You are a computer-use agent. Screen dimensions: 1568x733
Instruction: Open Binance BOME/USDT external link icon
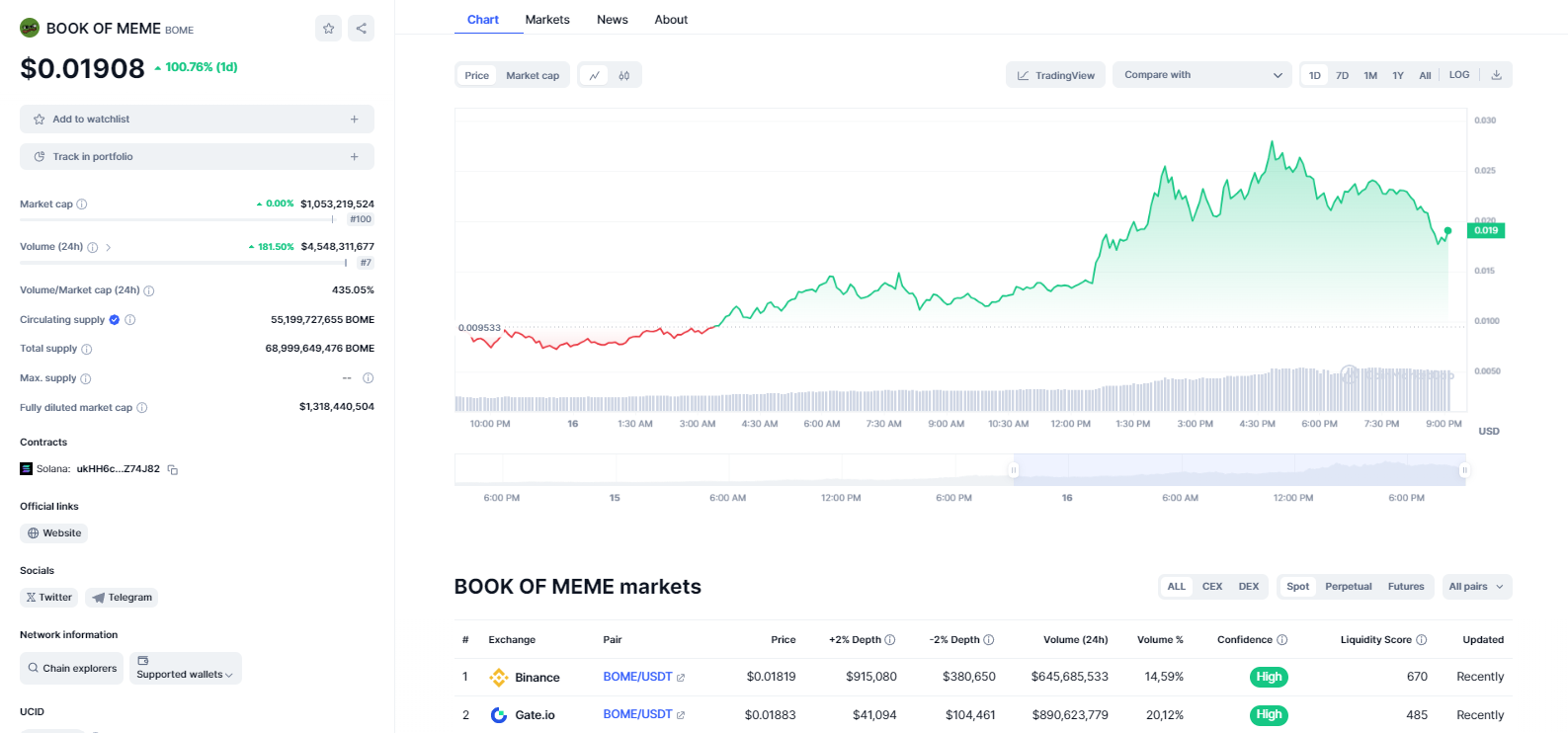tap(681, 678)
